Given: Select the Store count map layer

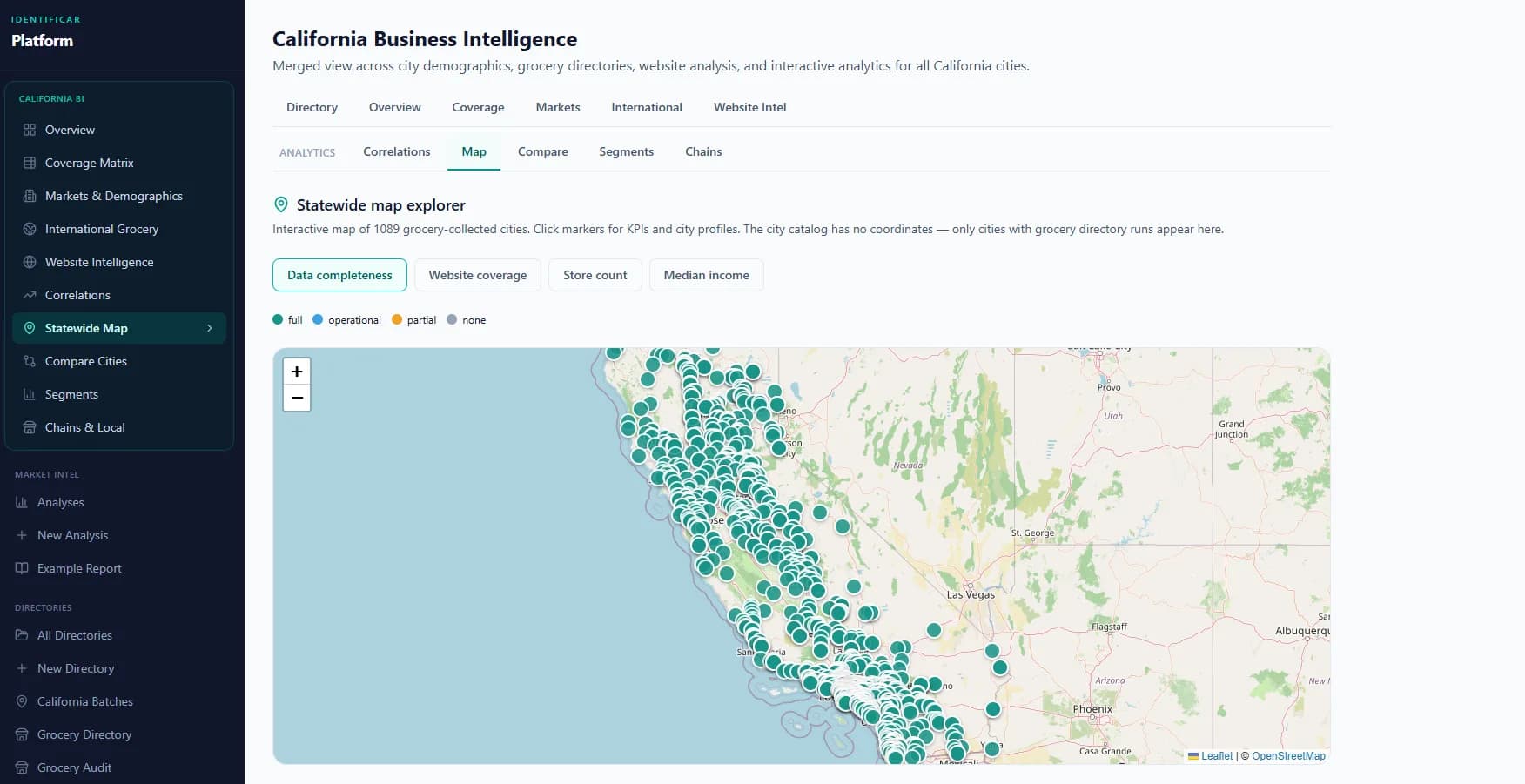Looking at the screenshot, I should [x=595, y=275].
